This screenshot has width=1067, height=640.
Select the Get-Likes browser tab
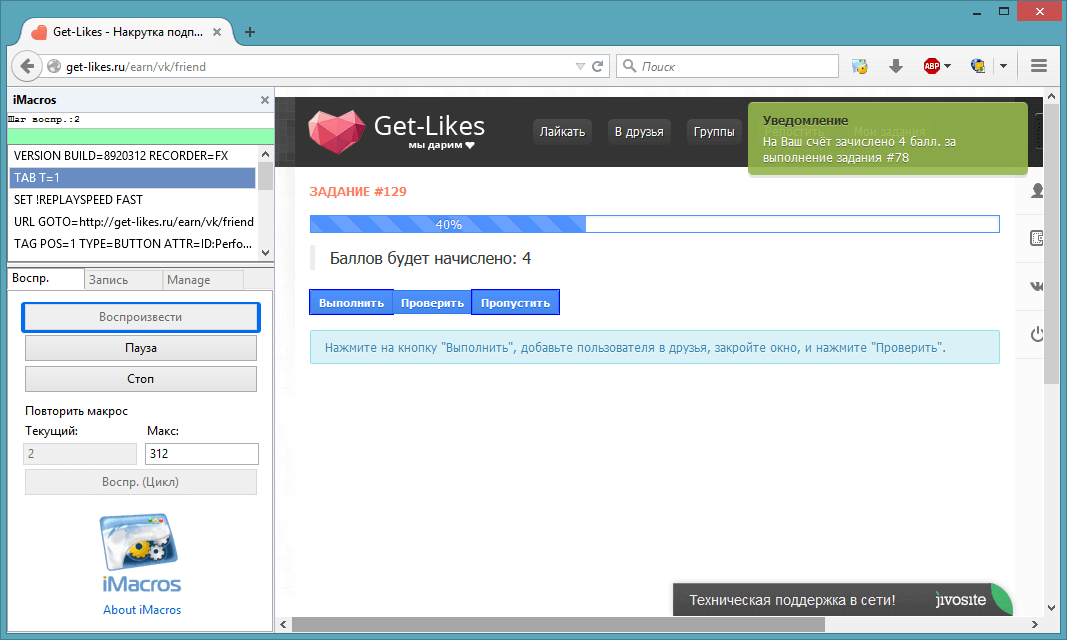tap(127, 32)
